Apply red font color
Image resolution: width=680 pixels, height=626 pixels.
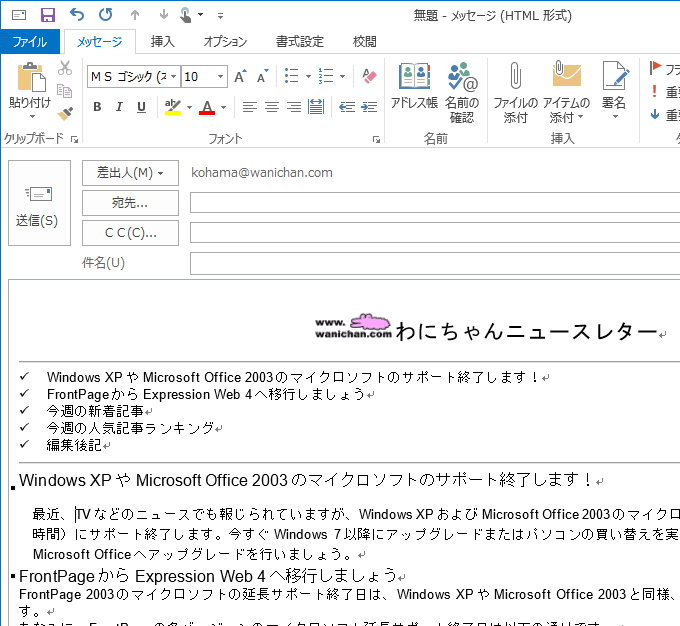pos(207,107)
